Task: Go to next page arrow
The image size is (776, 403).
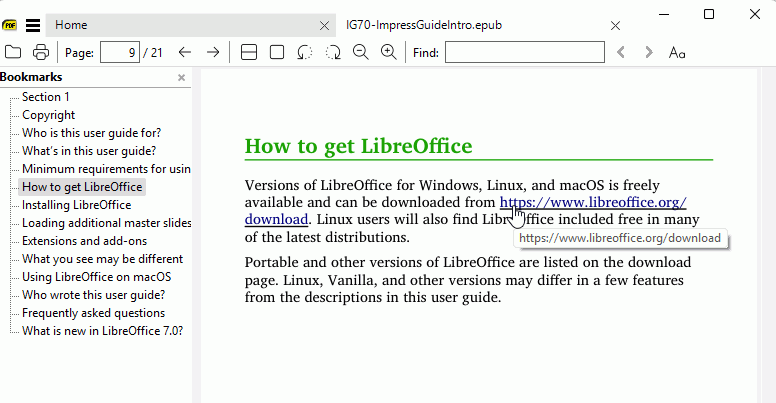Action: 213,52
